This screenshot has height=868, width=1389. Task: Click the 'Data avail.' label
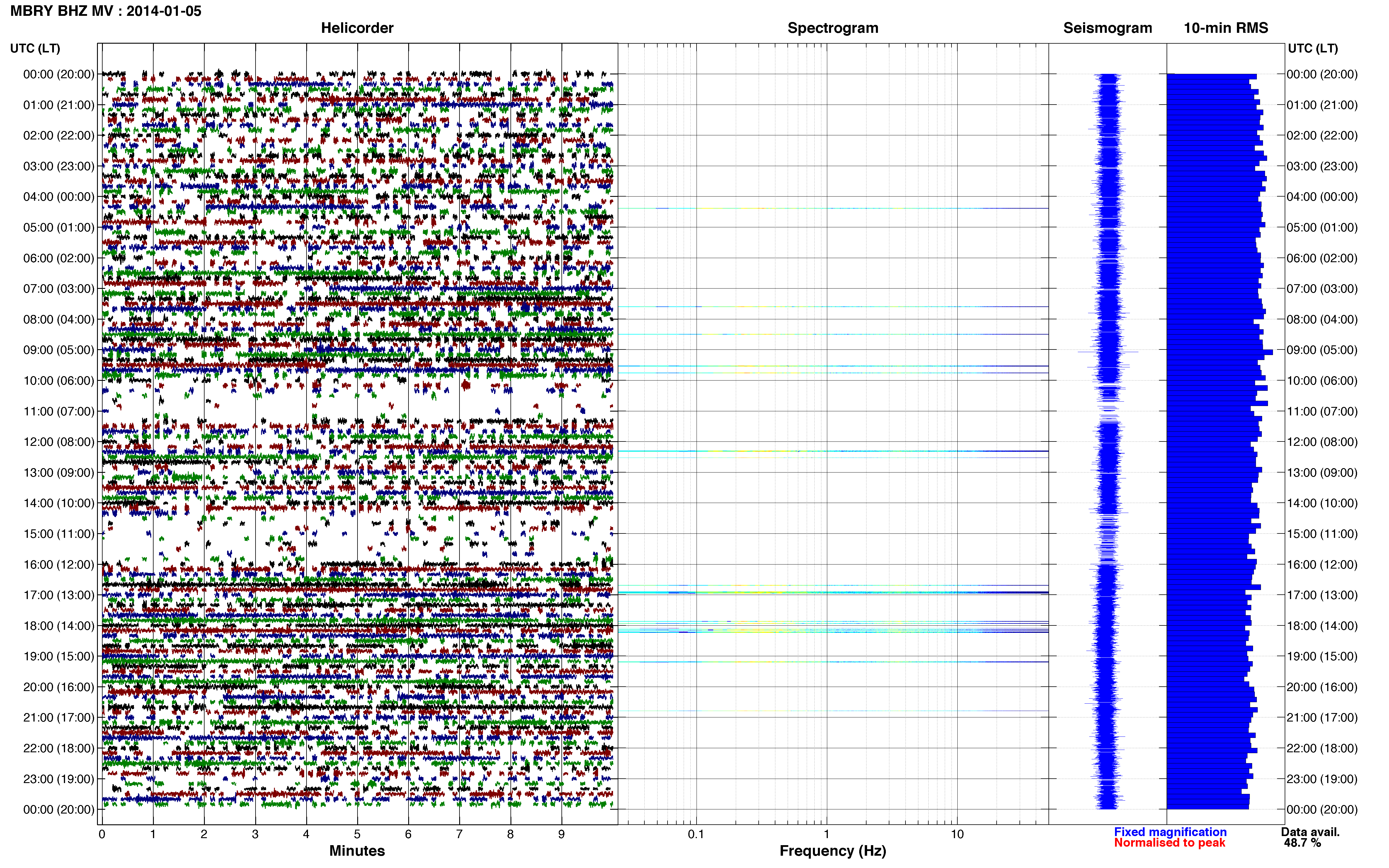pos(1310,832)
